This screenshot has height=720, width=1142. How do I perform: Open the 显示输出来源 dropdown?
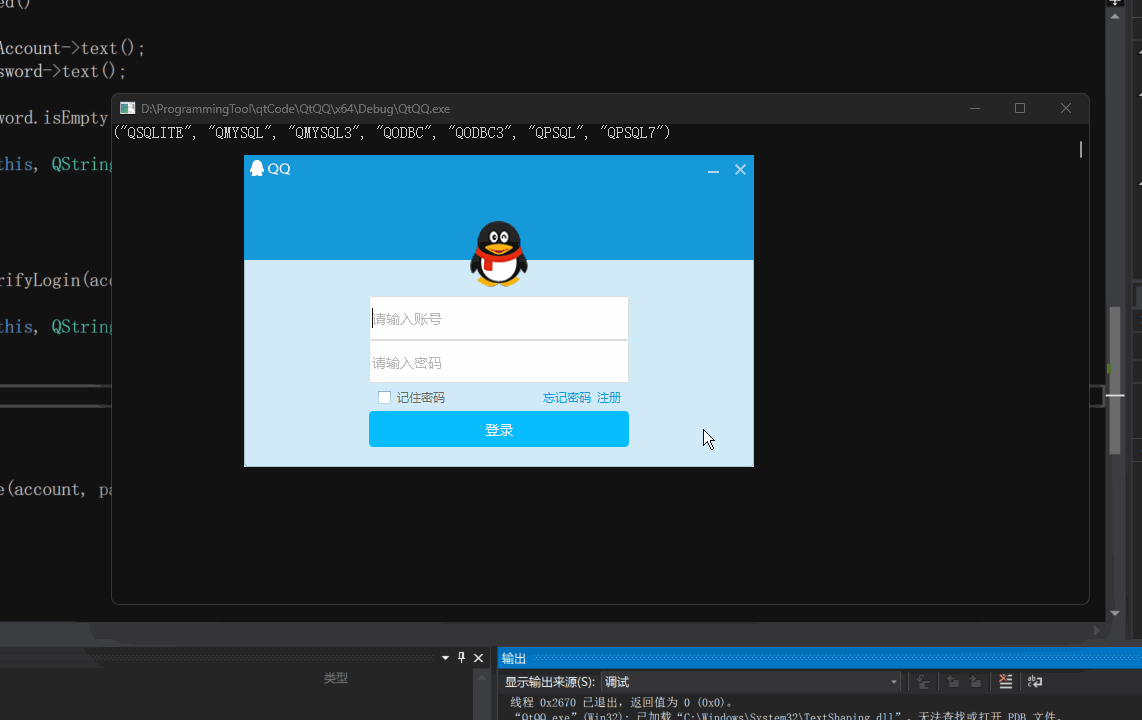coord(752,682)
